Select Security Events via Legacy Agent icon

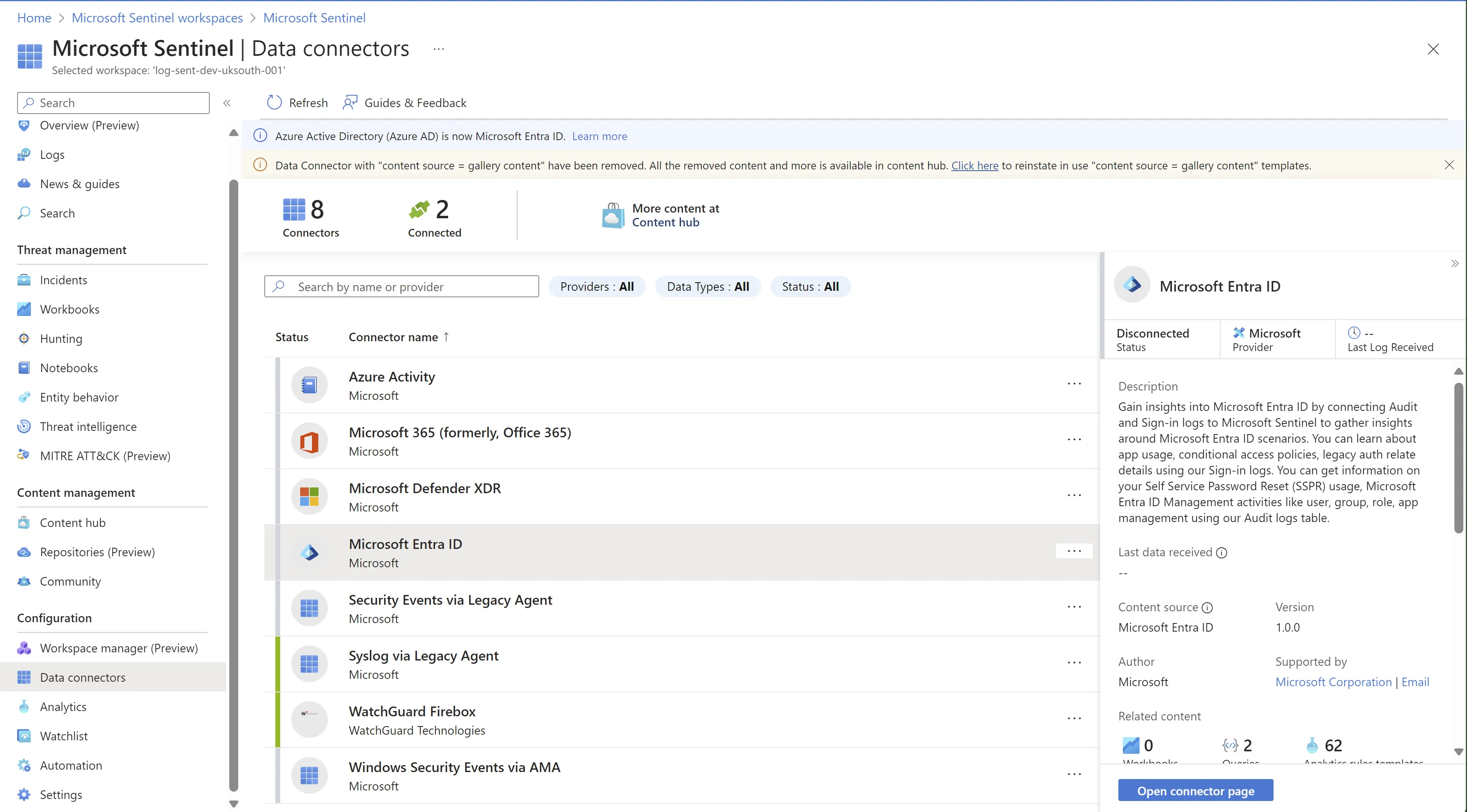point(309,608)
